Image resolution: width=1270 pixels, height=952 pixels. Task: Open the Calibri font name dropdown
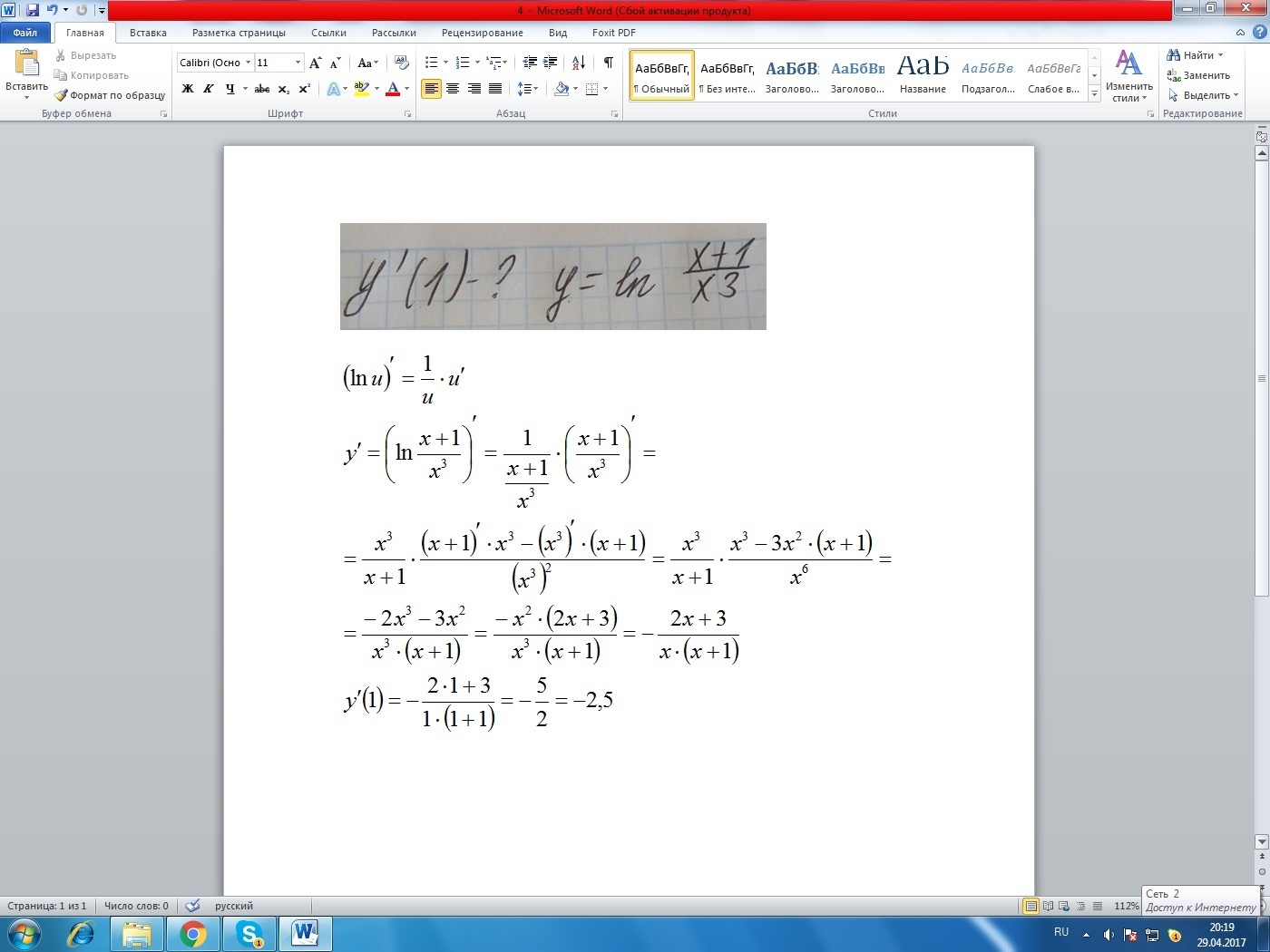click(248, 63)
